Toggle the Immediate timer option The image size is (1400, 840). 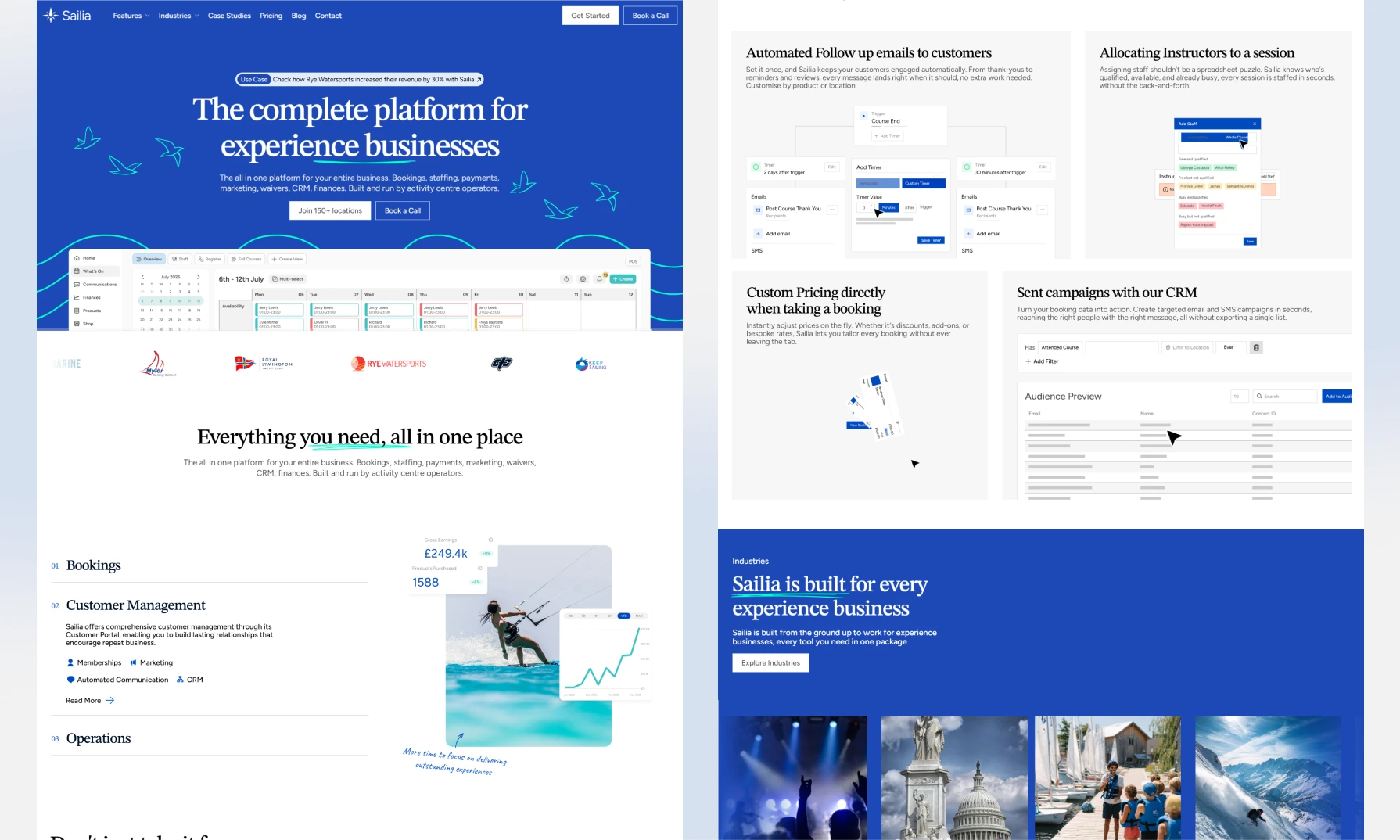pos(878,183)
